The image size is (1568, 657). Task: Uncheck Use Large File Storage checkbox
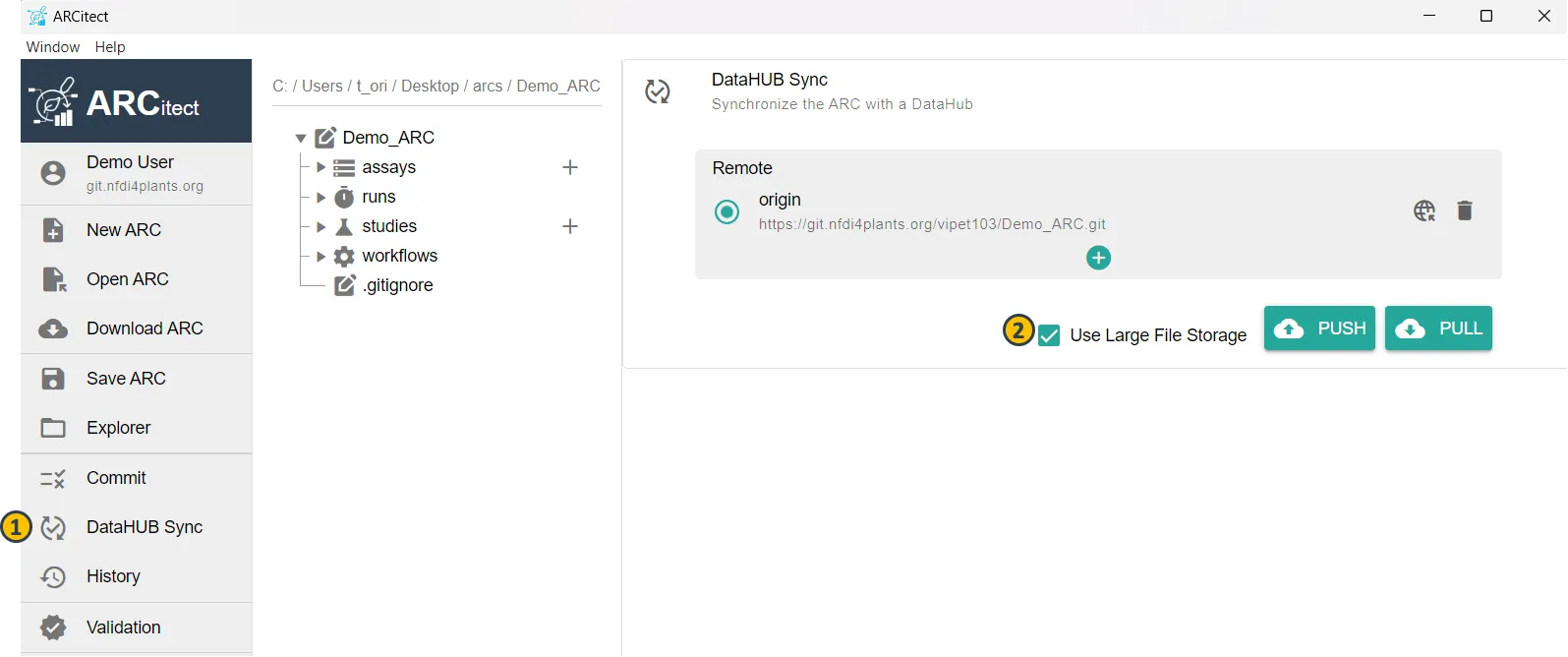point(1049,335)
